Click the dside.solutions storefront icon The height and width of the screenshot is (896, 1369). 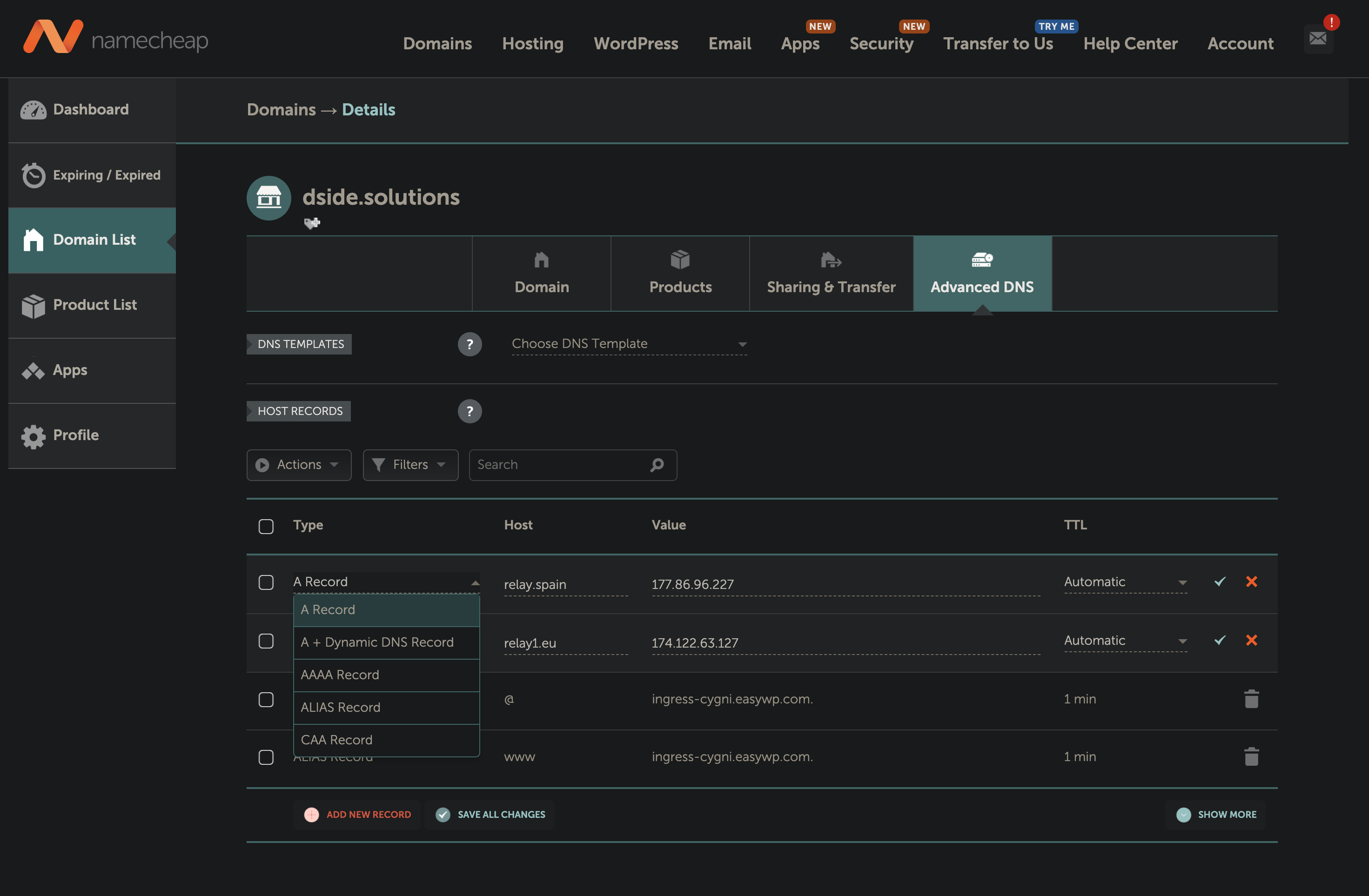pyautogui.click(x=268, y=198)
